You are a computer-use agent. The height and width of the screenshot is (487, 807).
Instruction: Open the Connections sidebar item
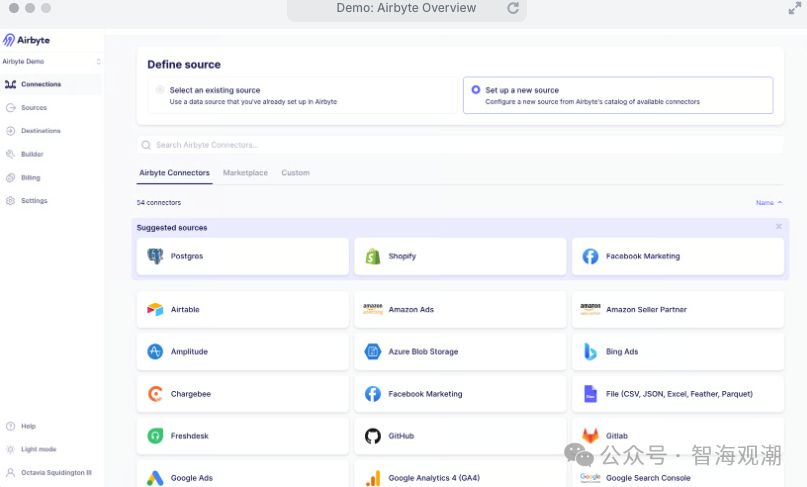[51, 84]
